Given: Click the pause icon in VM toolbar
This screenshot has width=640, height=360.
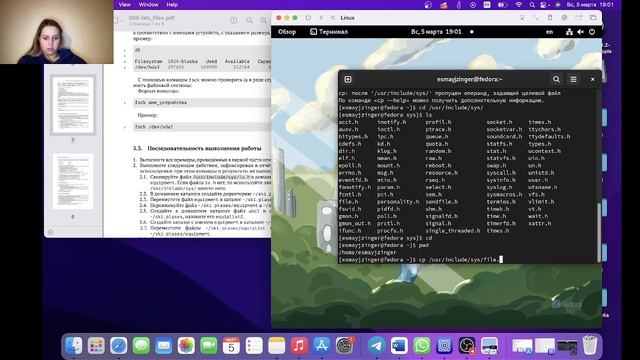Looking at the screenshot, I should click(x=321, y=18).
